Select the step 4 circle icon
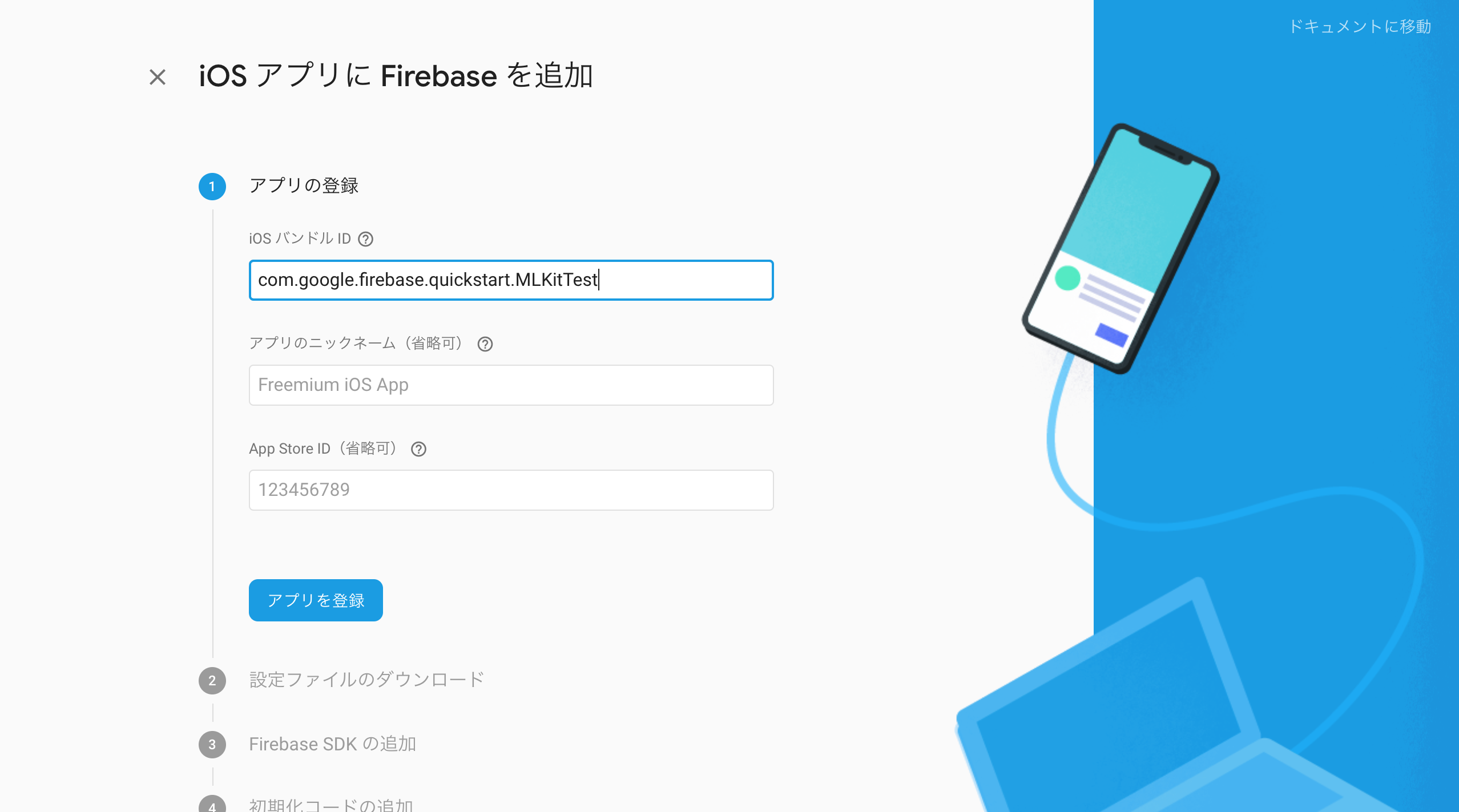The height and width of the screenshot is (812, 1459). point(212,804)
